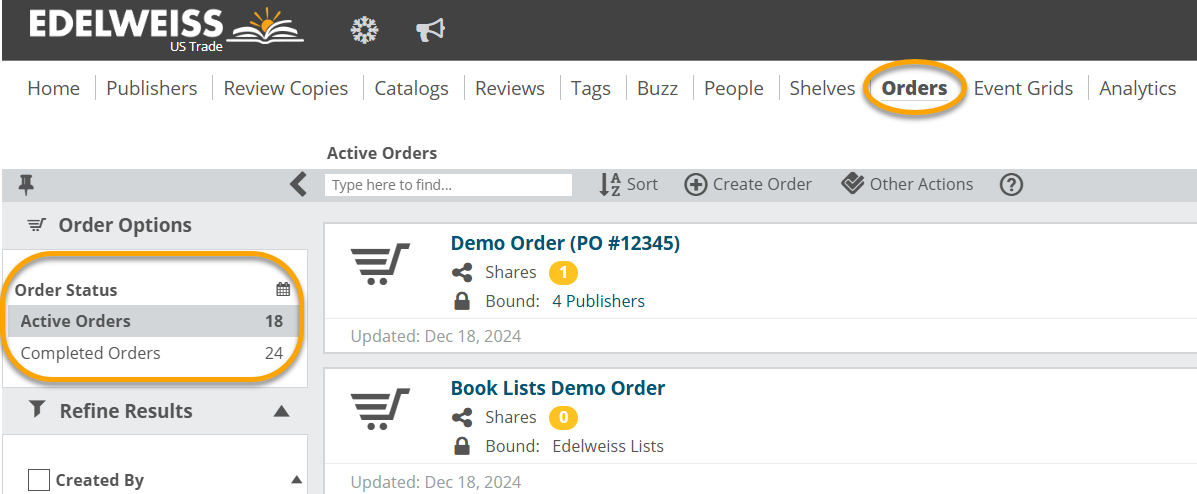
Task: Collapse the Refine Results section
Action: (281, 411)
